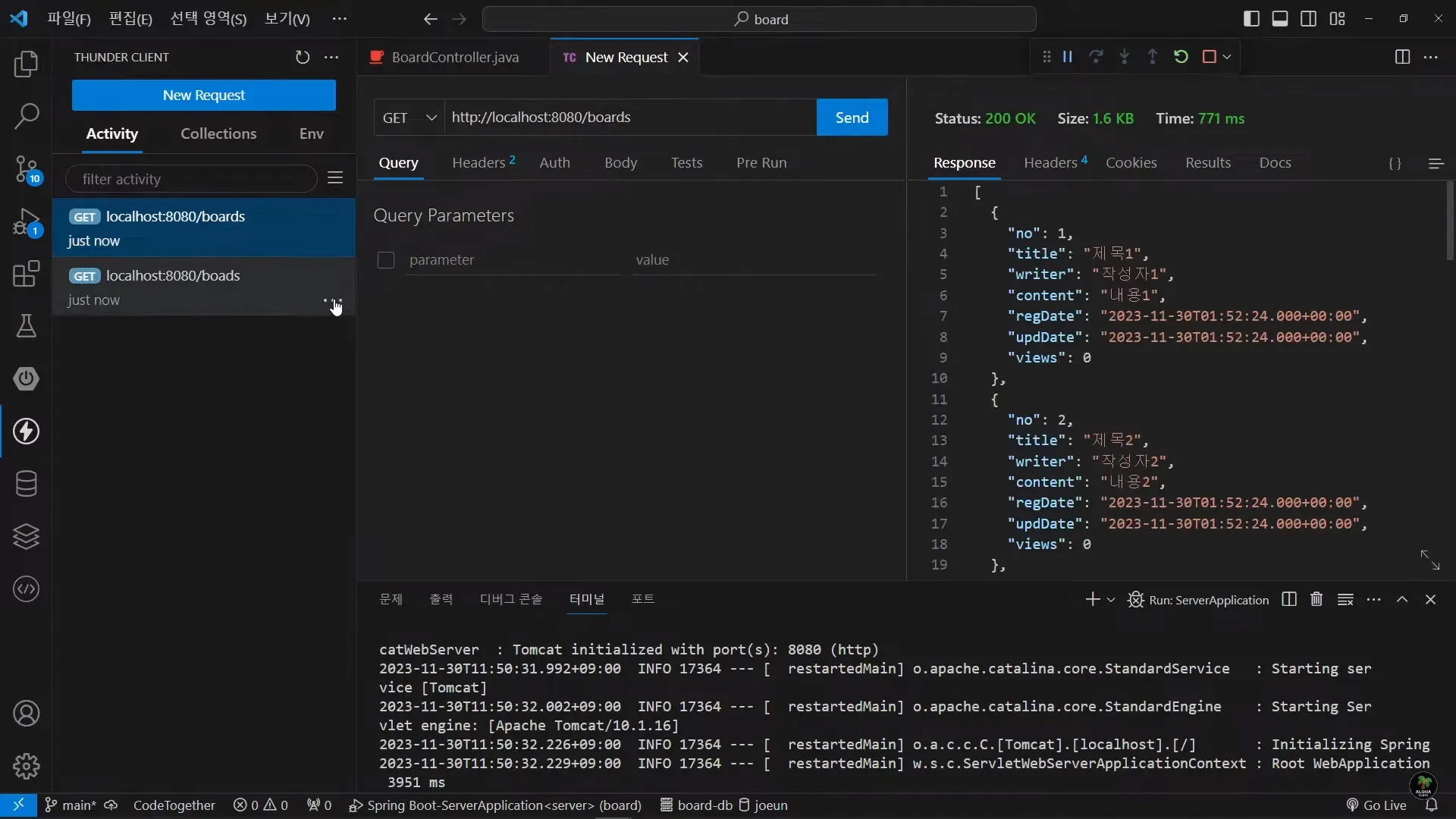Refresh the Thunder Client activity list
The width and height of the screenshot is (1456, 819).
(303, 58)
